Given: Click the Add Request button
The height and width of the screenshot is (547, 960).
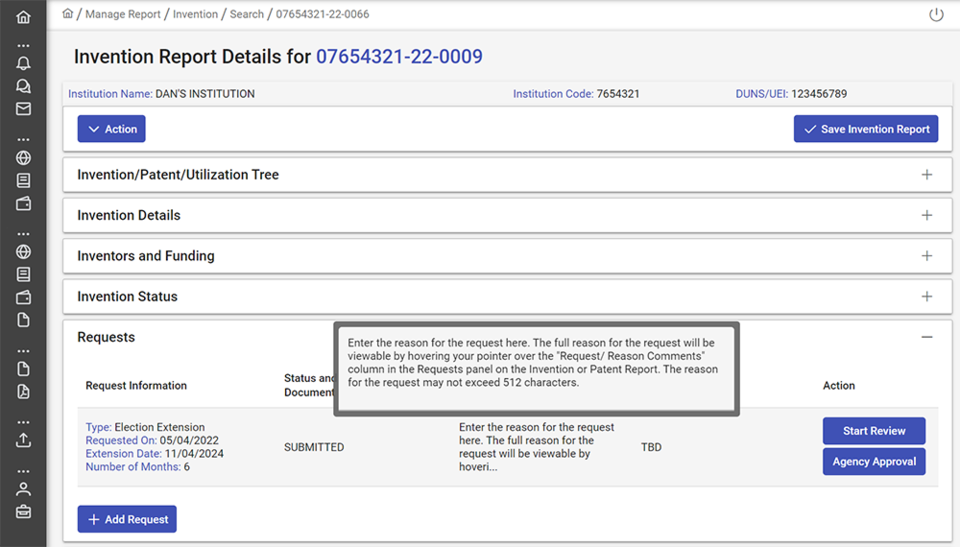Looking at the screenshot, I should 127,520.
